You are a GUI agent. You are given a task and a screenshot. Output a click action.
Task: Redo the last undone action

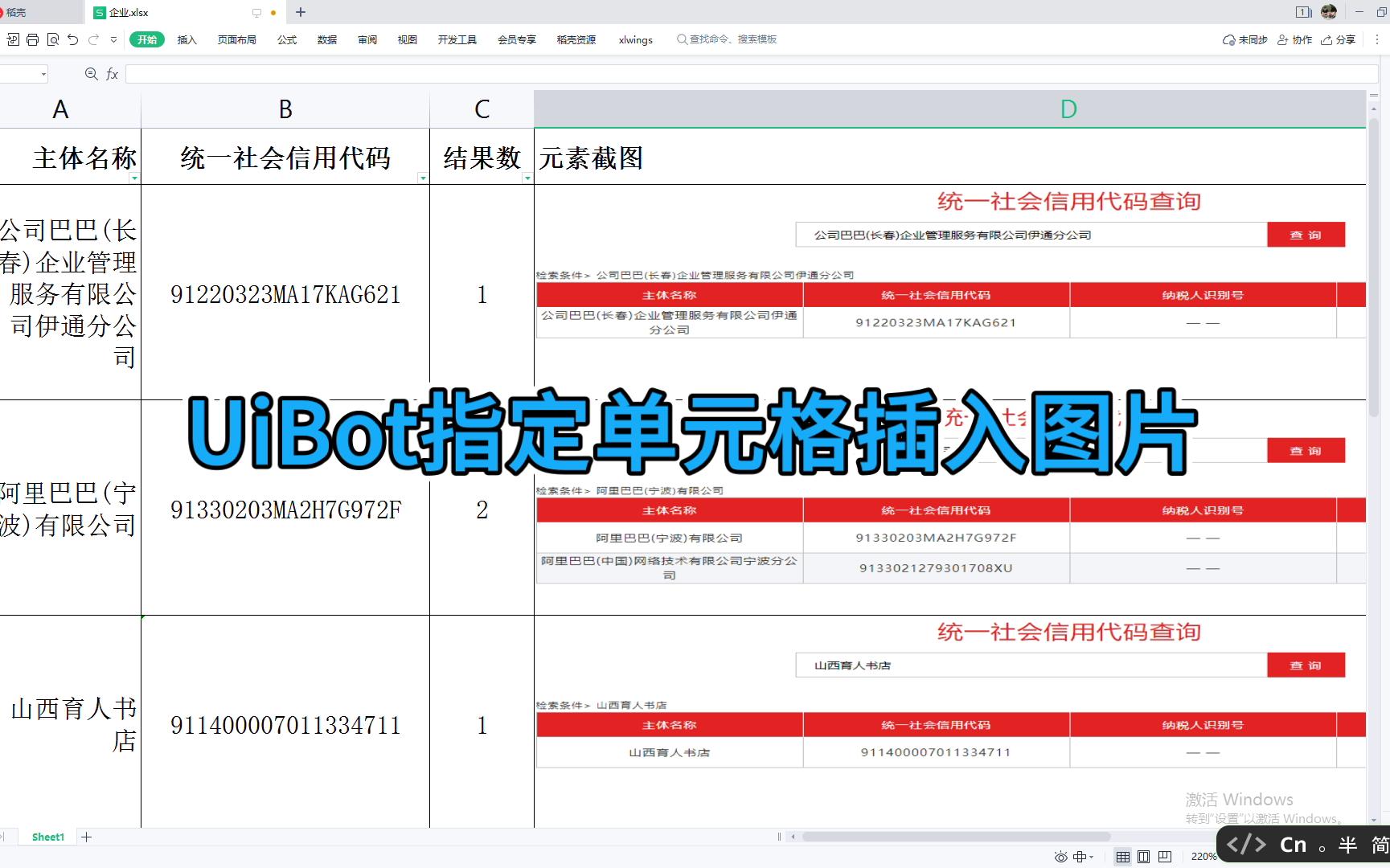(x=93, y=39)
